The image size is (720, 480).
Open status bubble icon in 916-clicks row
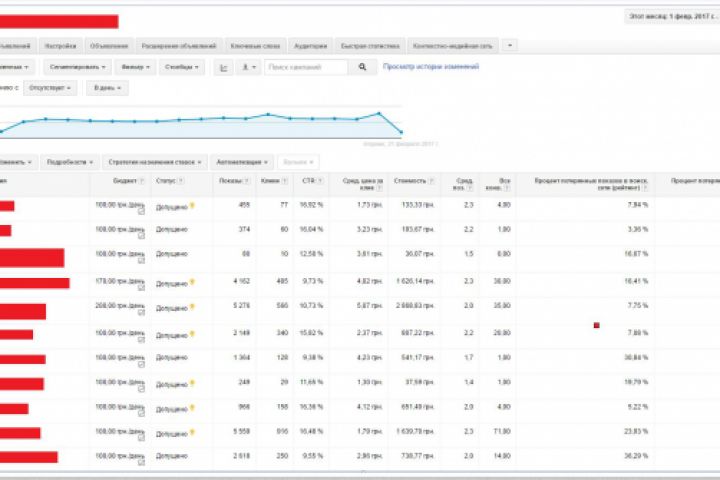192,433
